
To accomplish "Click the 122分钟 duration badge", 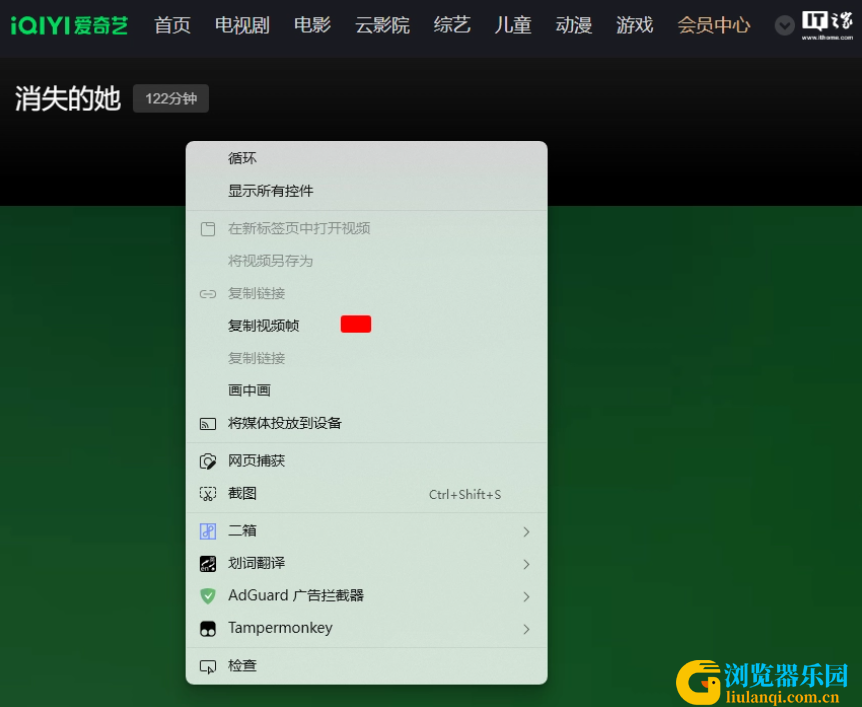I will (171, 98).
